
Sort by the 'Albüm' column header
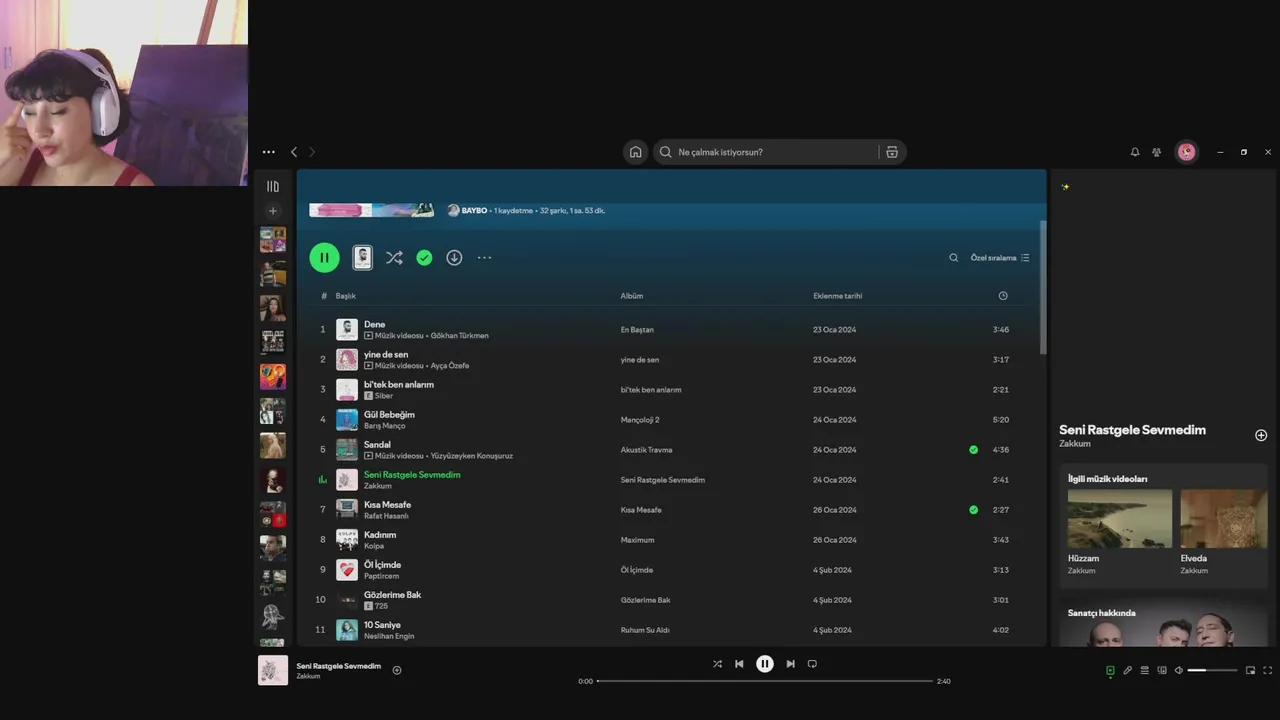(632, 296)
